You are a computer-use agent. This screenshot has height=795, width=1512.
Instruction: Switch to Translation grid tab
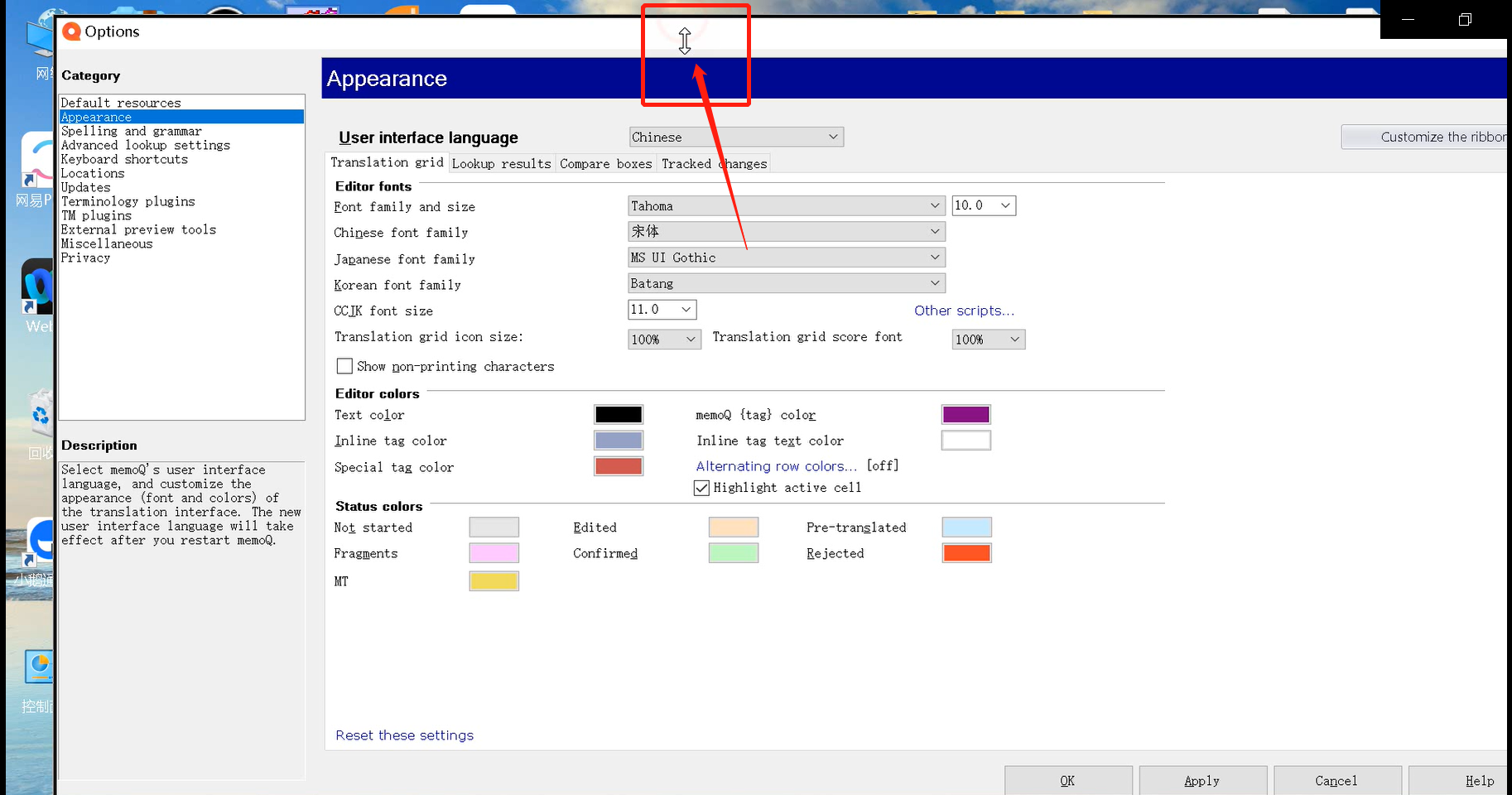(x=387, y=162)
